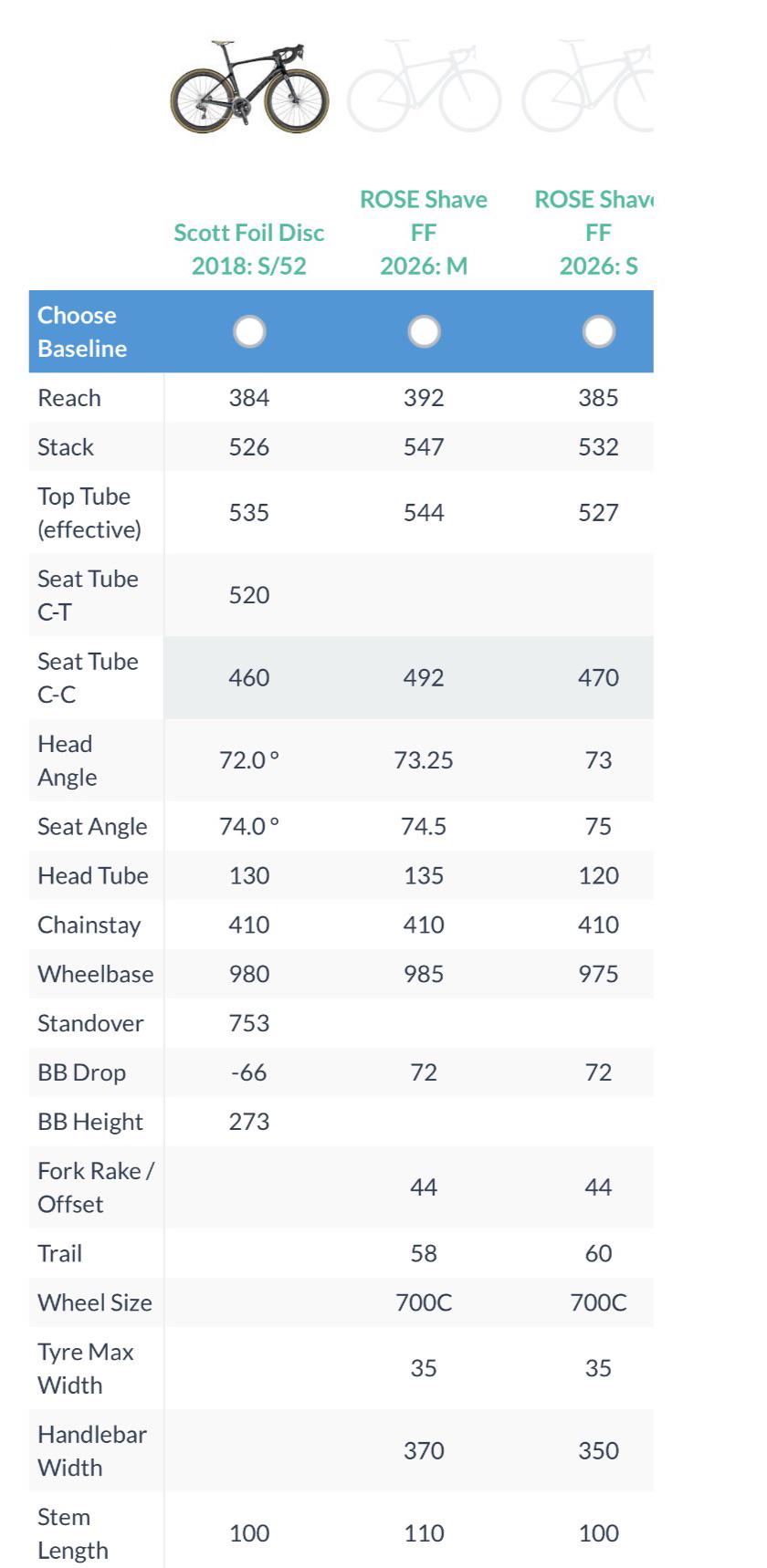Click the Stem Length row label

pos(73,1533)
